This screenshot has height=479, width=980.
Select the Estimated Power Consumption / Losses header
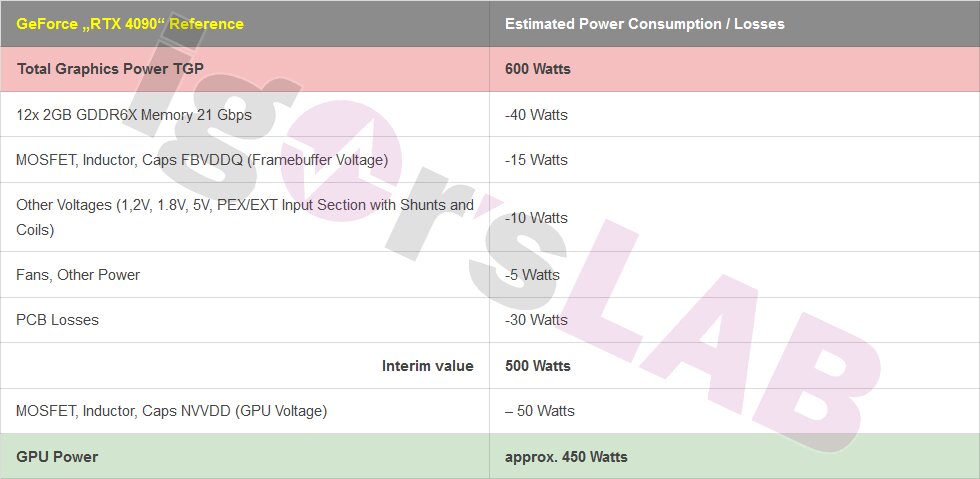pos(644,24)
